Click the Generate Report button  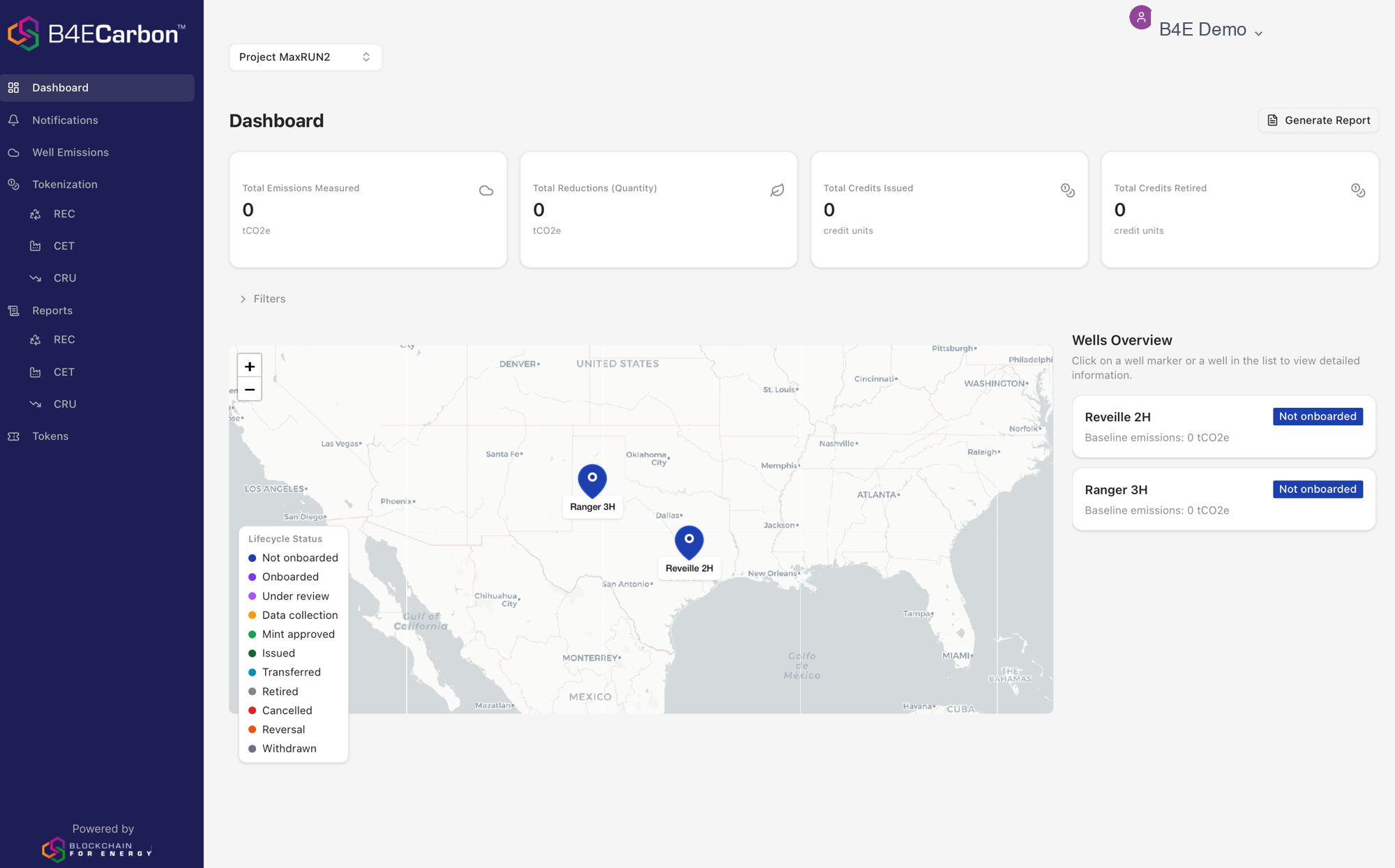click(x=1318, y=121)
